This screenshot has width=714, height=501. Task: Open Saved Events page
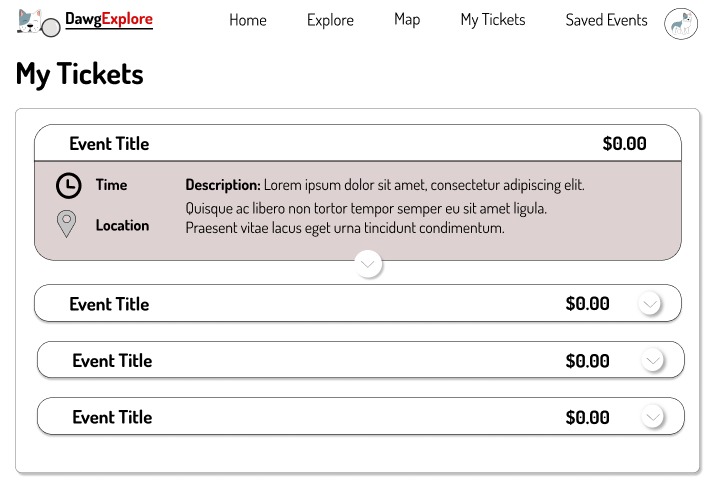pyautogui.click(x=606, y=20)
